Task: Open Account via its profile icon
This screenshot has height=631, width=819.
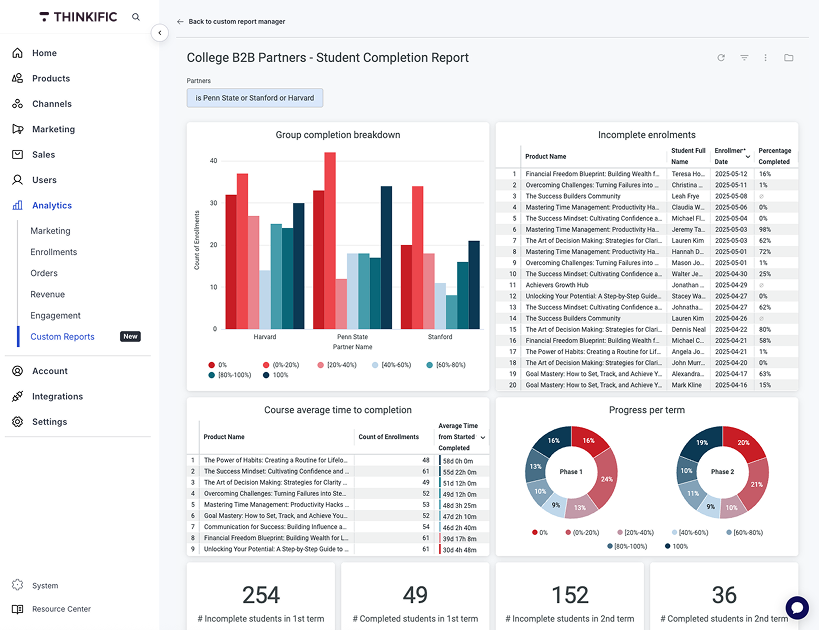Action: [17, 371]
